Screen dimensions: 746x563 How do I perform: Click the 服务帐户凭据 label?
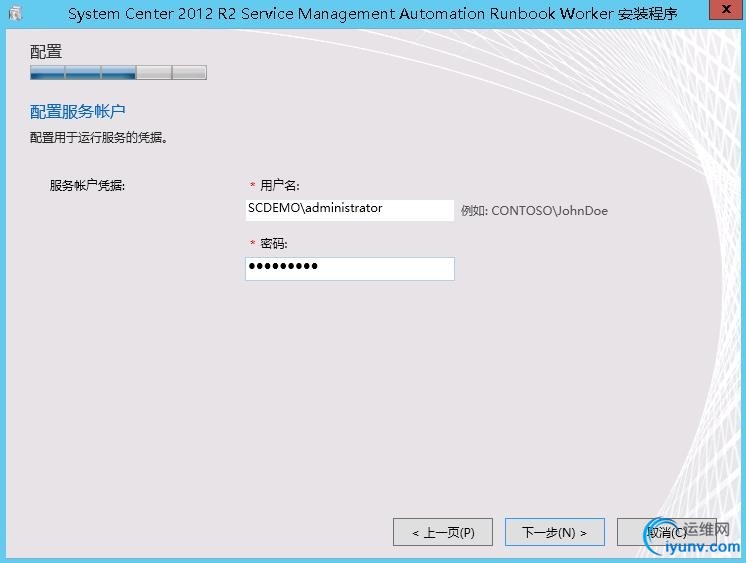87,186
